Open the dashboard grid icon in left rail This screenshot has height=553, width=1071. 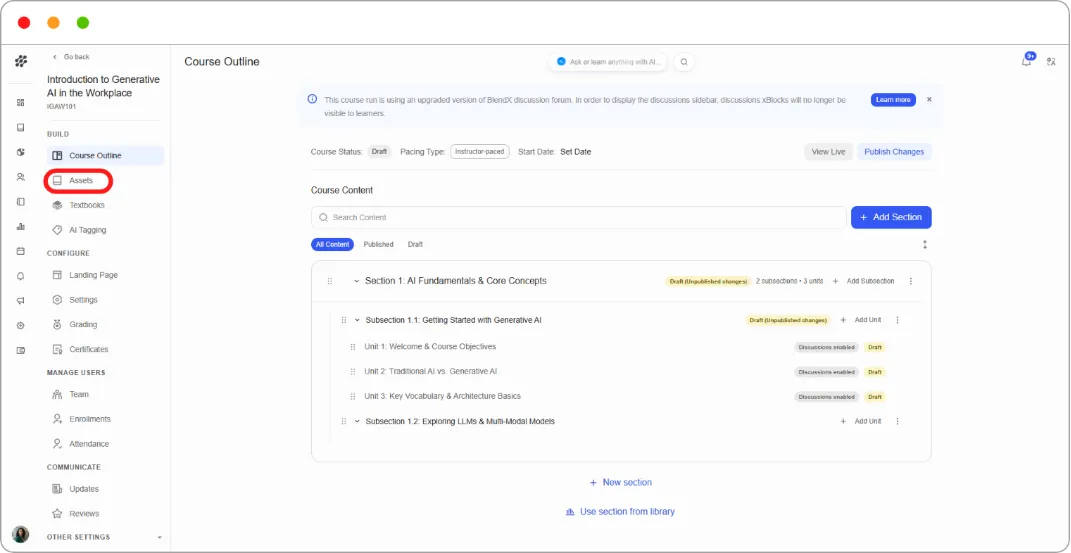pos(20,102)
